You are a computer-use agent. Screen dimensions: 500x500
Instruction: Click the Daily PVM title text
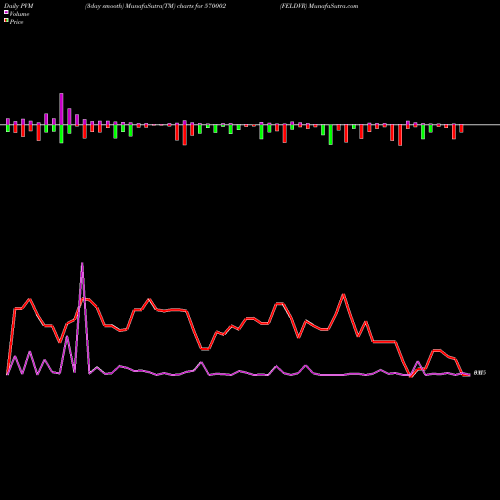click(x=19, y=6)
